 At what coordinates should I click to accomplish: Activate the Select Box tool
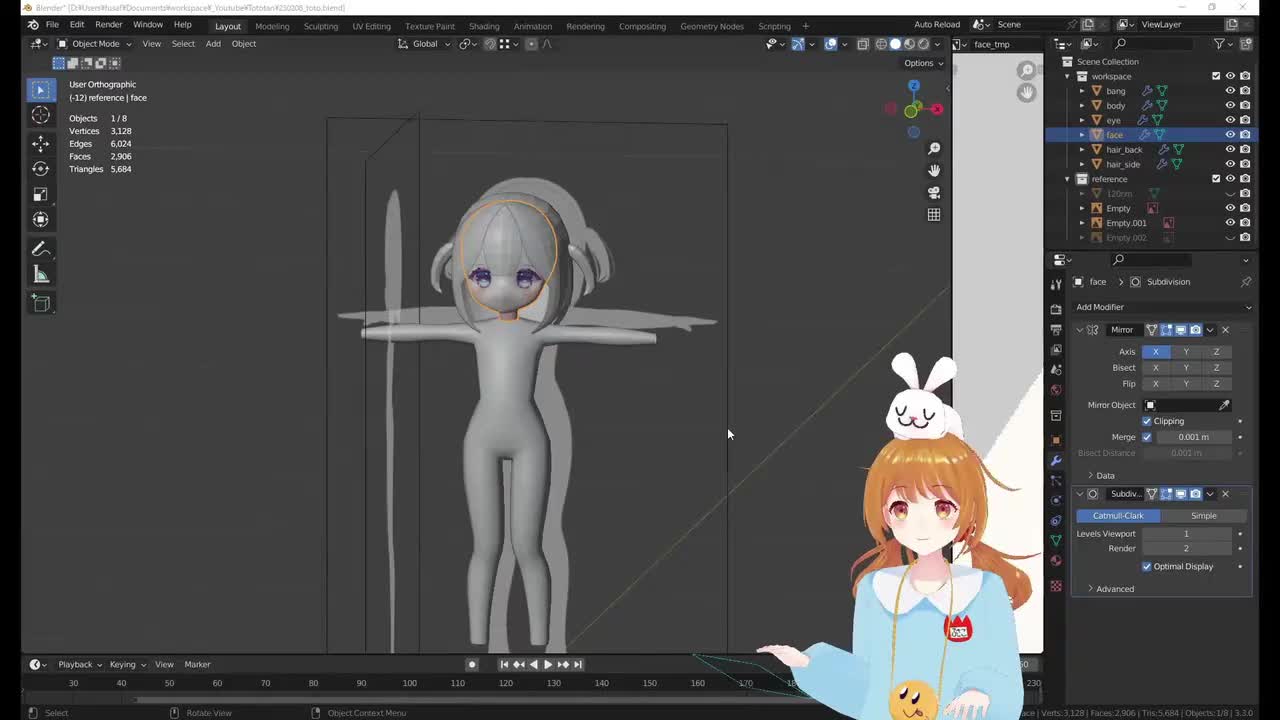41,90
